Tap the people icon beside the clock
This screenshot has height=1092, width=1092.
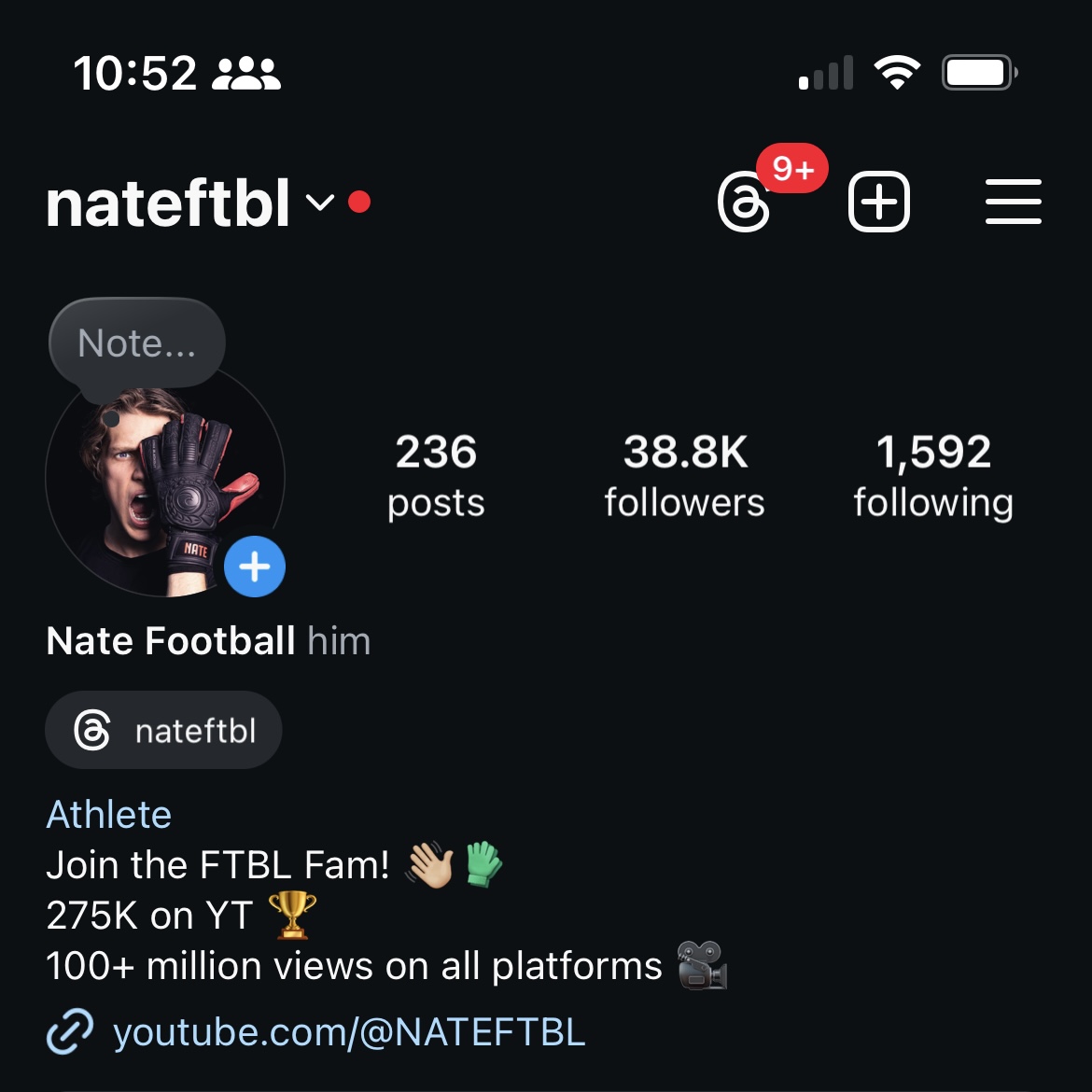(x=245, y=73)
